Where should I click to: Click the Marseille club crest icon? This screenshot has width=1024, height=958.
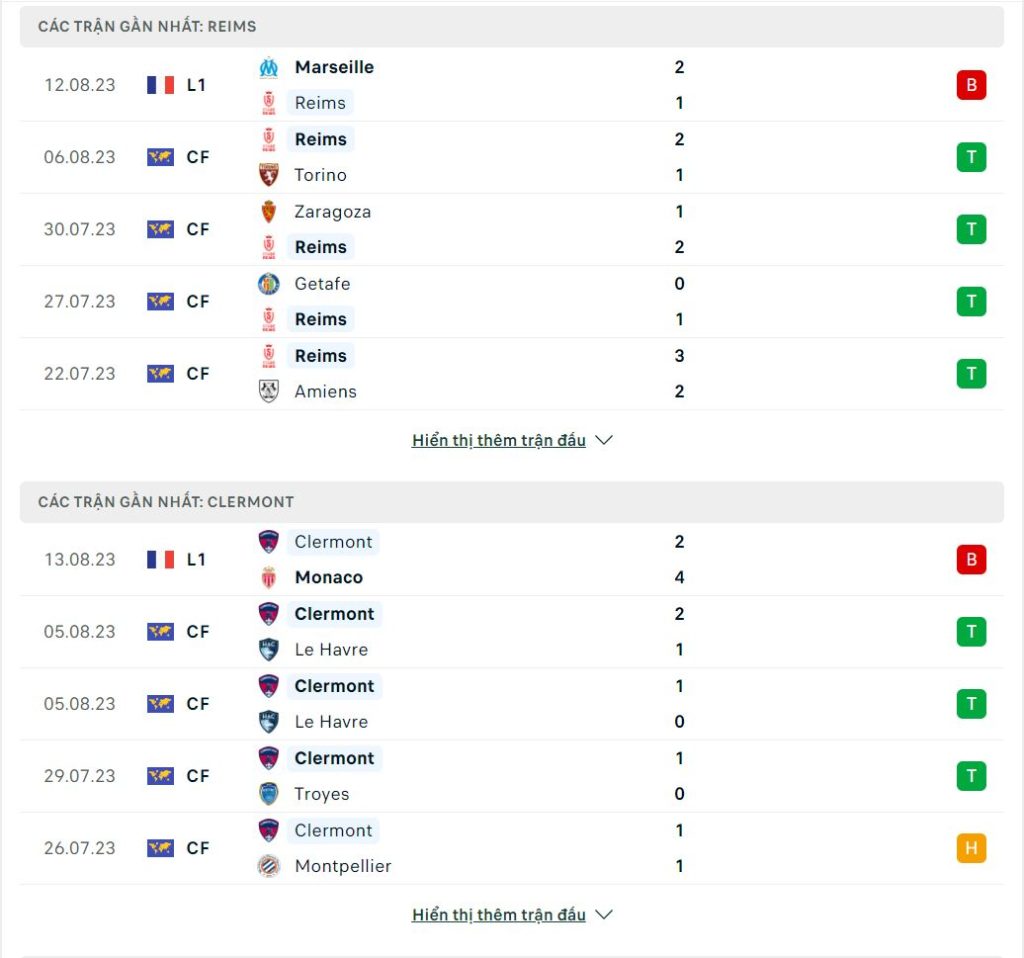268,67
